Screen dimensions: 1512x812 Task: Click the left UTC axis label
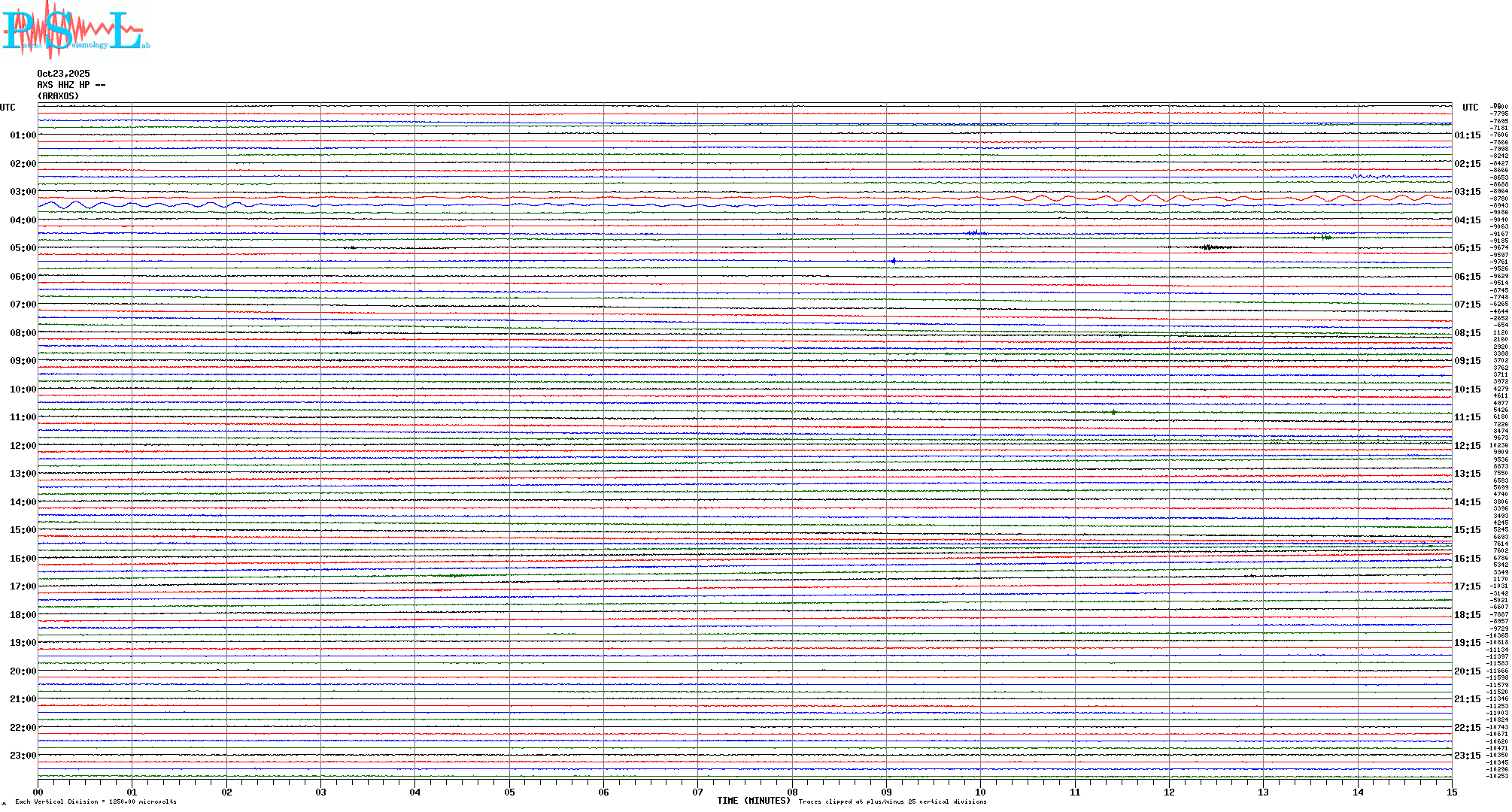click(8, 108)
